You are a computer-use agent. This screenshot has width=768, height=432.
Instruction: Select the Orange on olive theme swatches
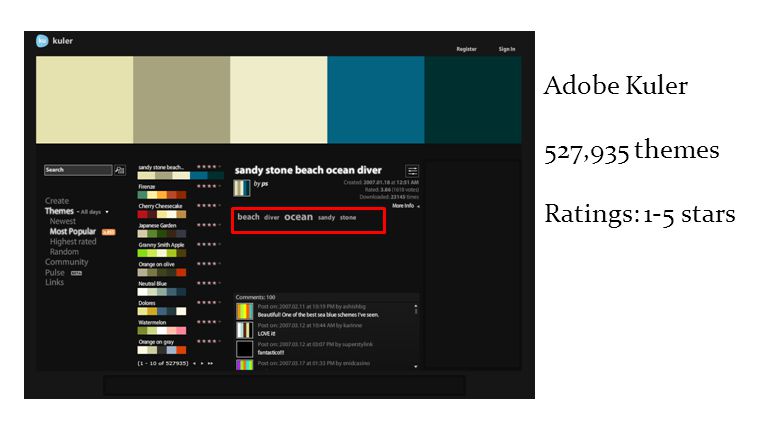[162, 272]
